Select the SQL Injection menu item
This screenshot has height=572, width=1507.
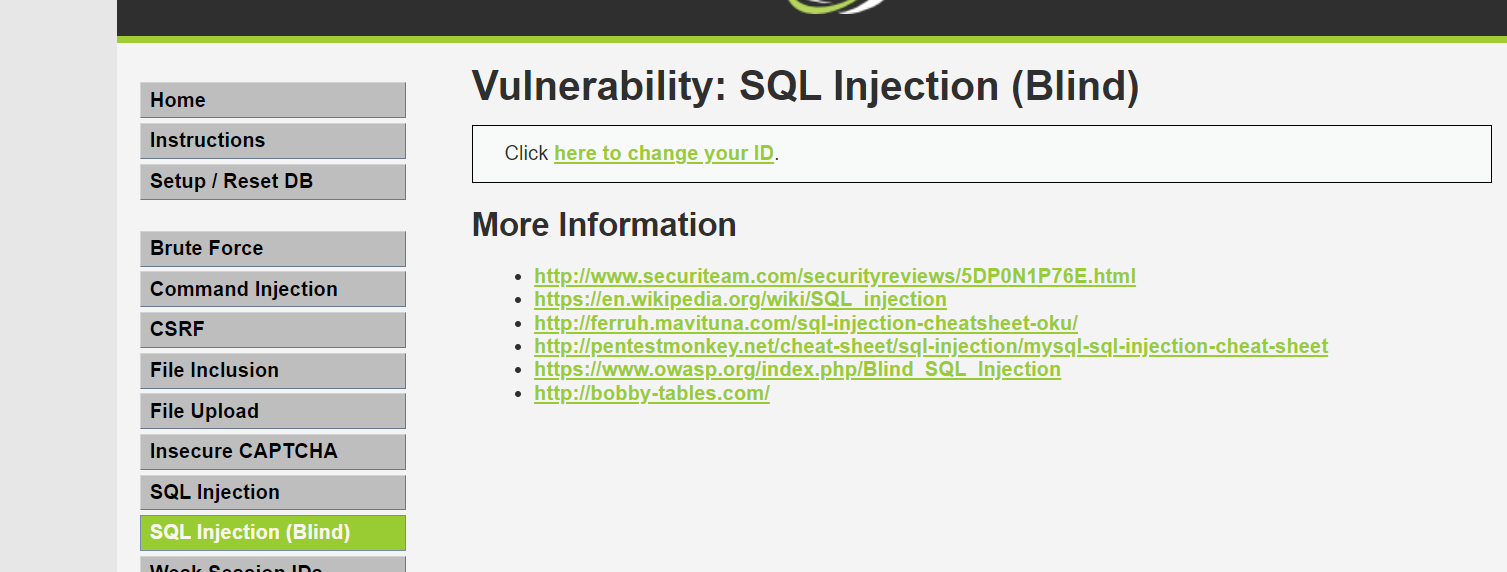[273, 493]
